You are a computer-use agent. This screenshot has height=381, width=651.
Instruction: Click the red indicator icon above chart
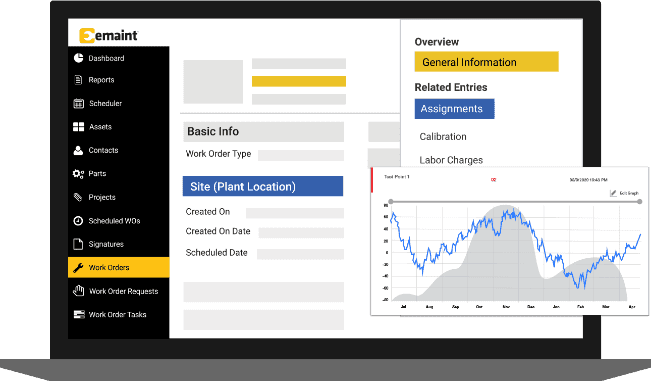click(493, 180)
